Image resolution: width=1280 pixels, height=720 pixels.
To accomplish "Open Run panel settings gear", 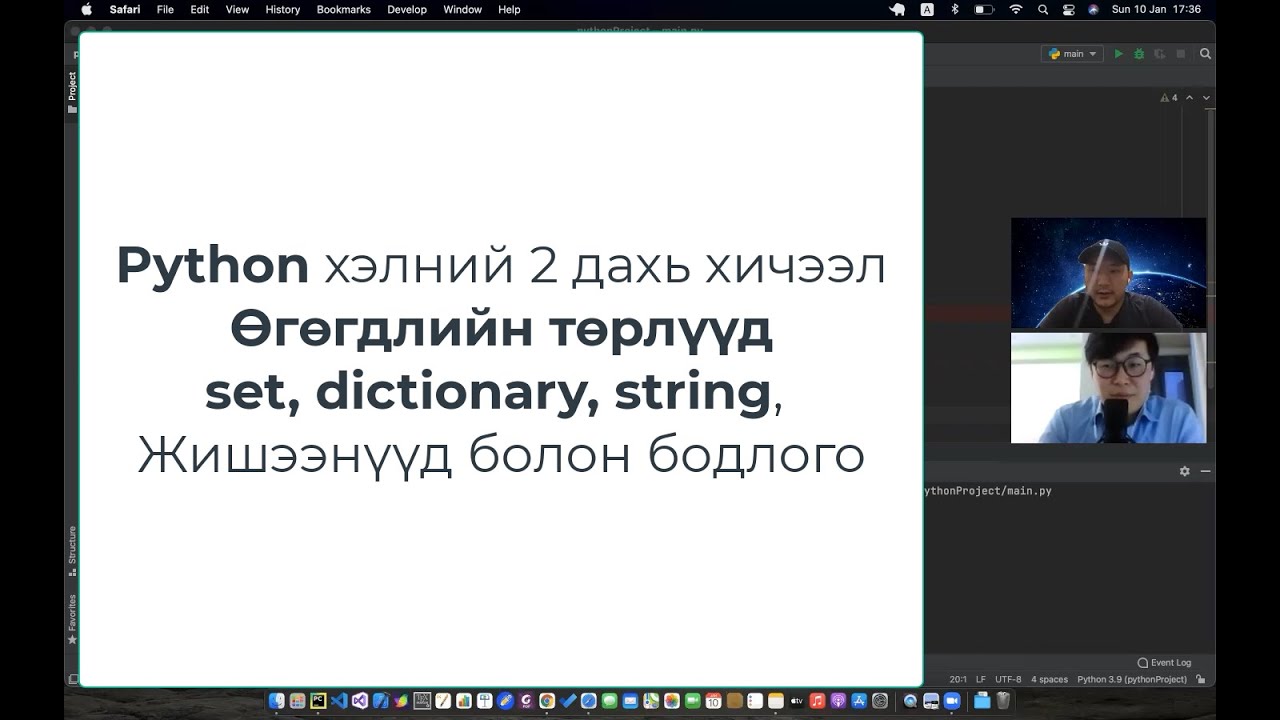I will [x=1185, y=471].
